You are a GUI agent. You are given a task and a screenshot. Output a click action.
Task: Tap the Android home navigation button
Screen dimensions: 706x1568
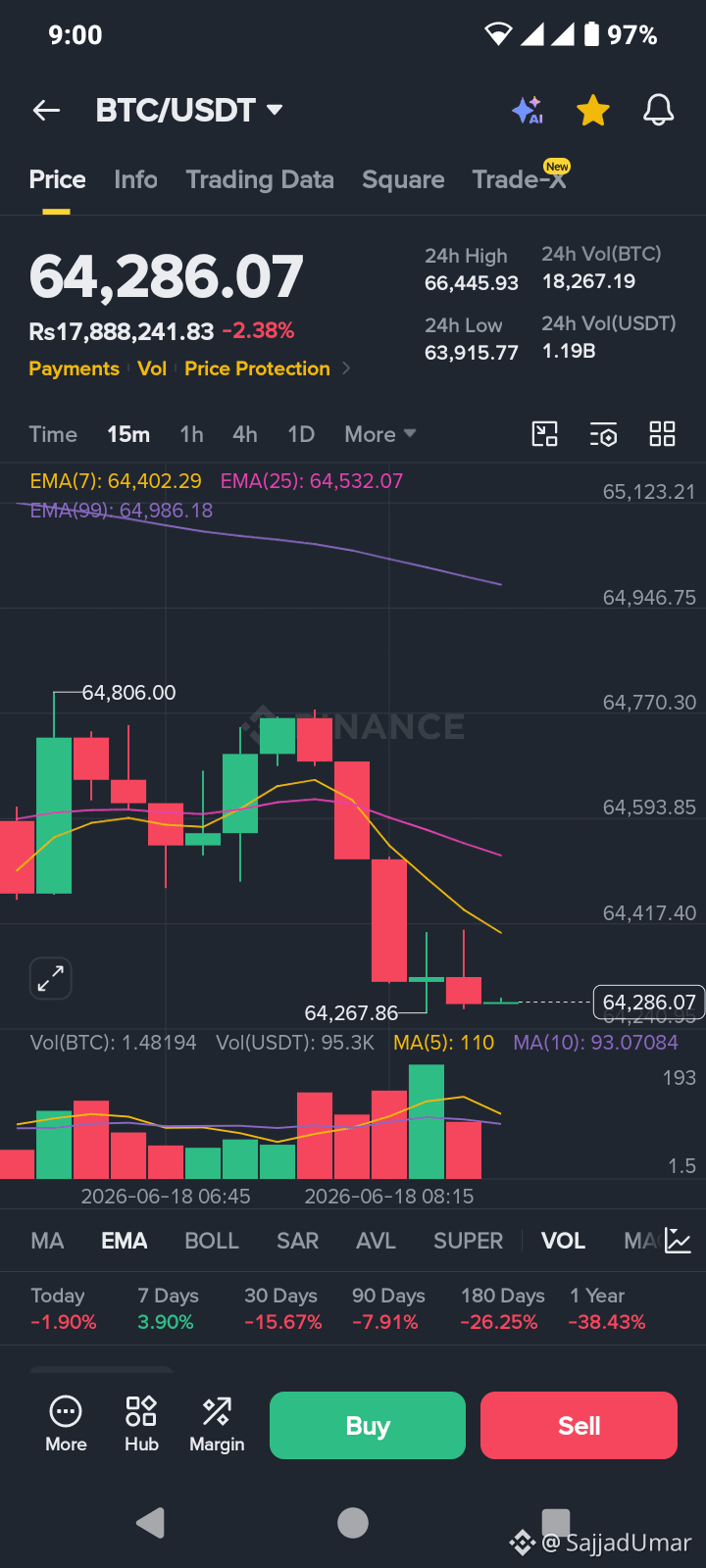pos(353,1522)
